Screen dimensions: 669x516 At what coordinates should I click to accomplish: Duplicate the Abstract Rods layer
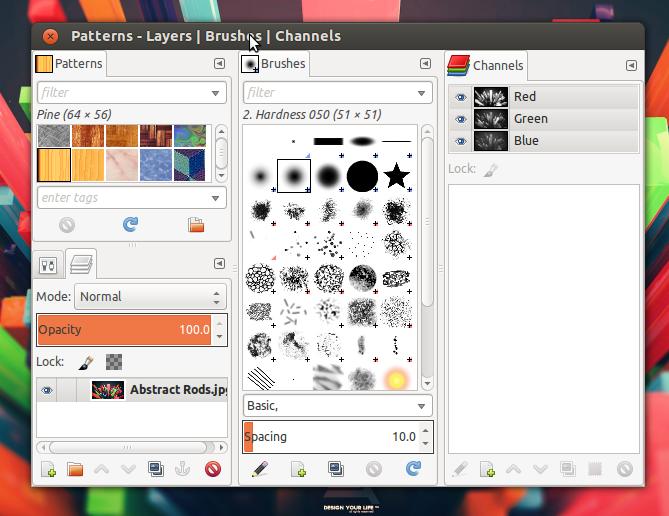tap(156, 469)
